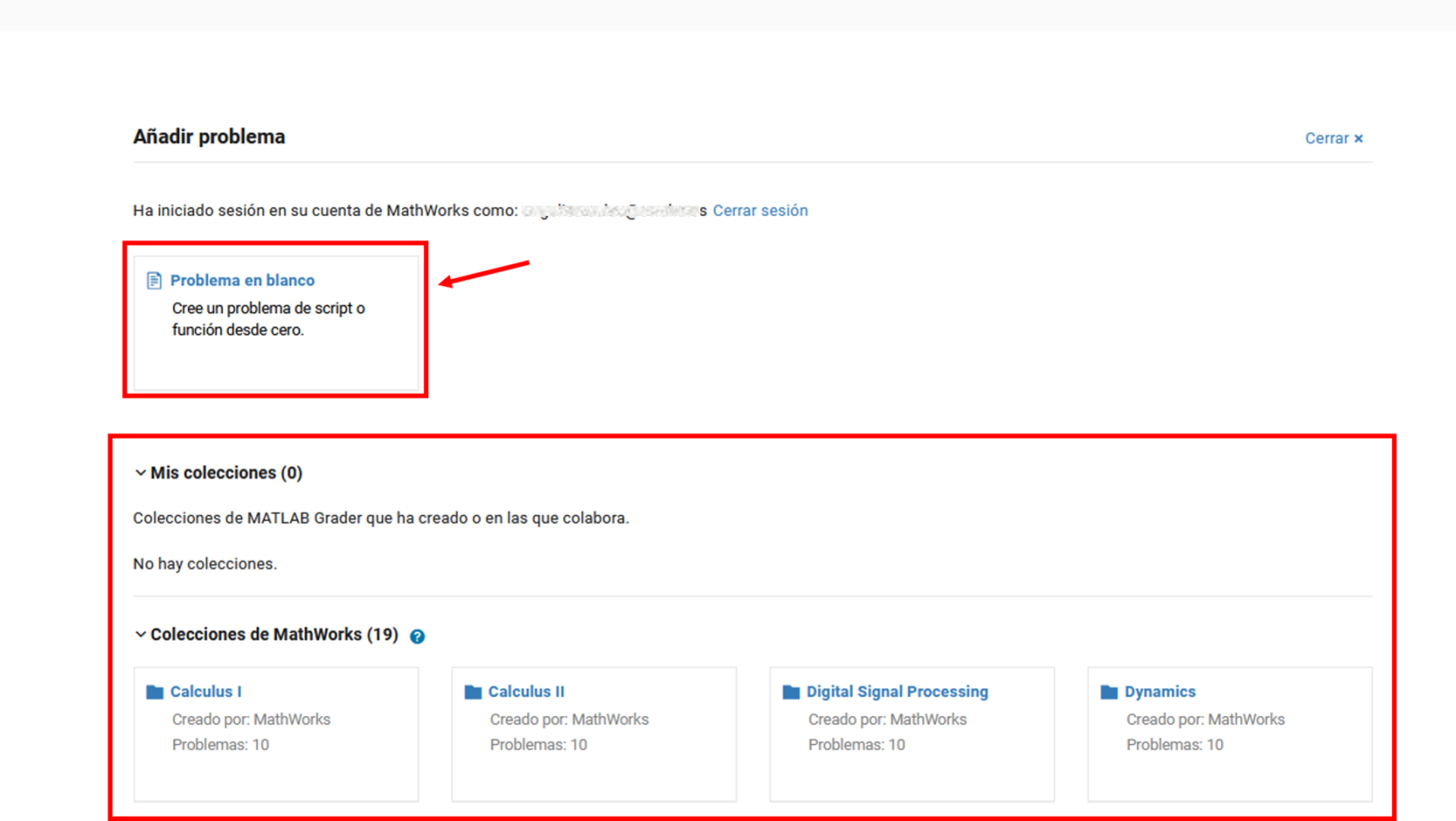Open the Calculus II collection
Screen dimensions: 1456x821
(x=526, y=692)
